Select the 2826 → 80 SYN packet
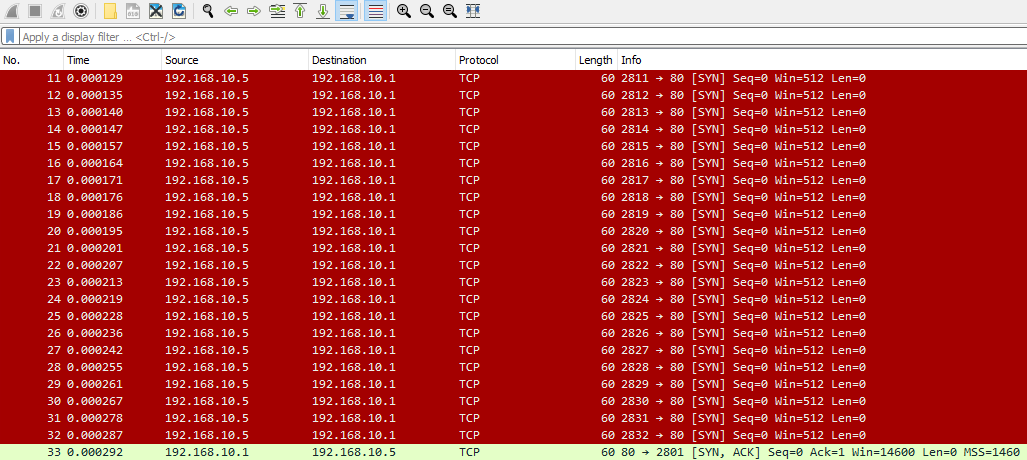Viewport: 1027px width, 460px height. coord(514,334)
